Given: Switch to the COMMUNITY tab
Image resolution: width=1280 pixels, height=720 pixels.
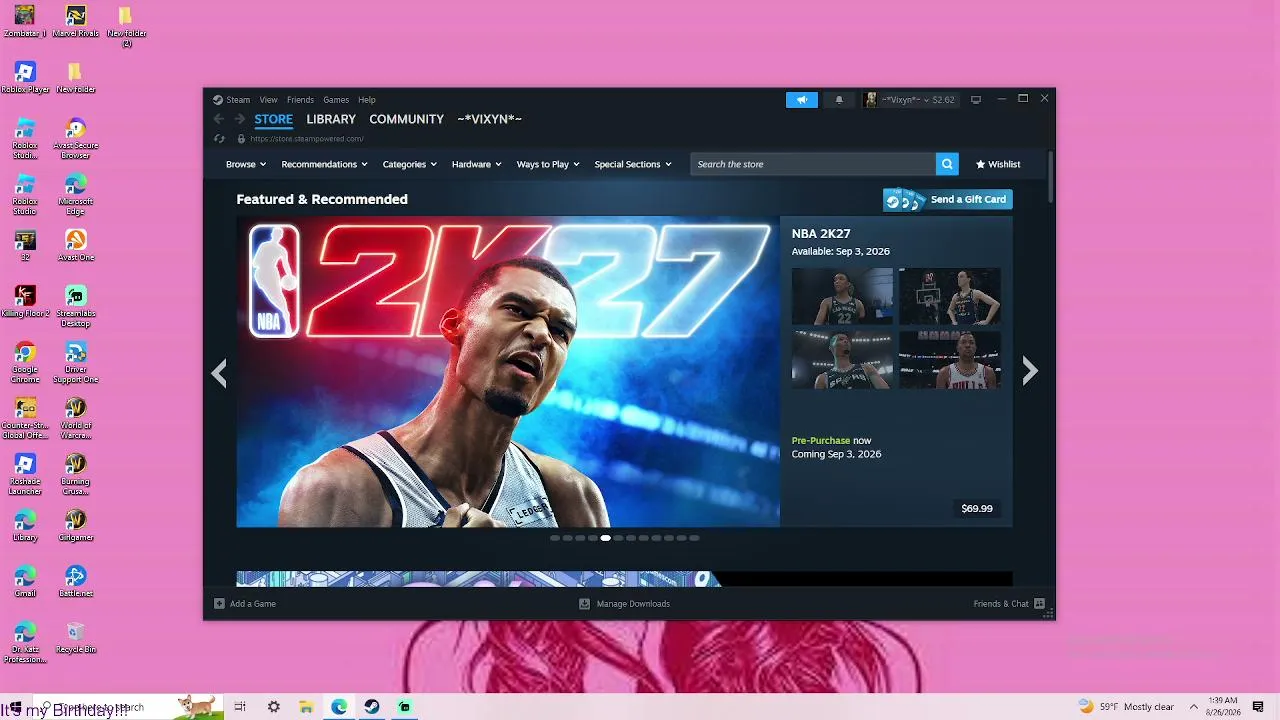Looking at the screenshot, I should [x=406, y=119].
